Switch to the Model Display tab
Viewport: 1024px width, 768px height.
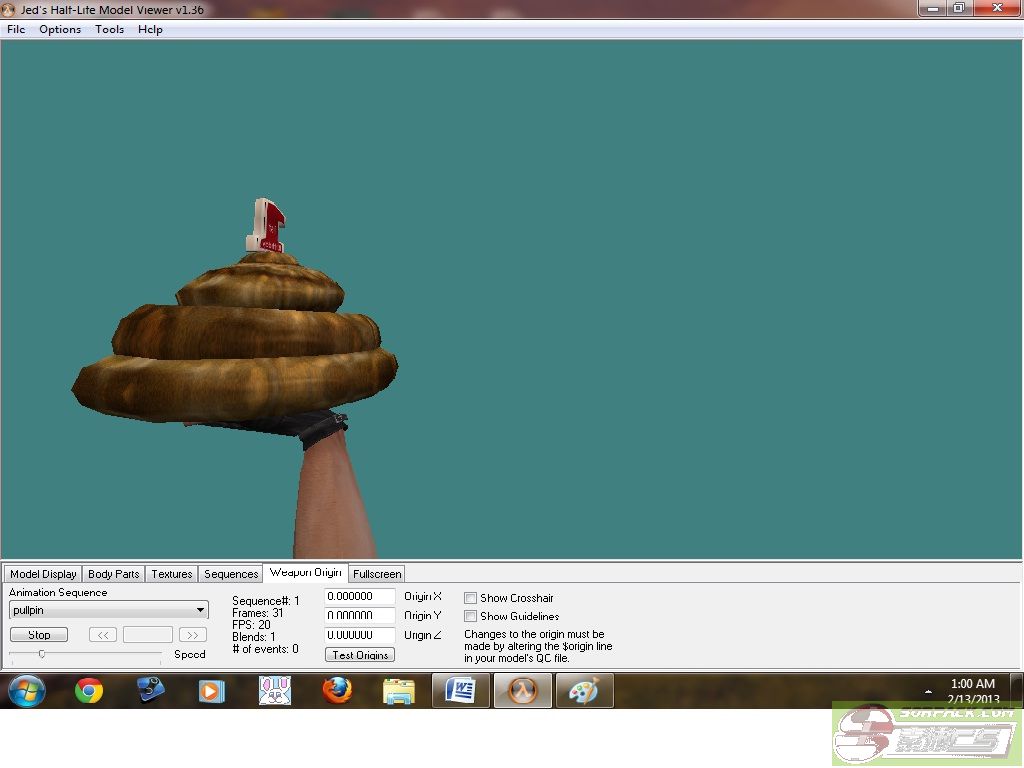(43, 574)
